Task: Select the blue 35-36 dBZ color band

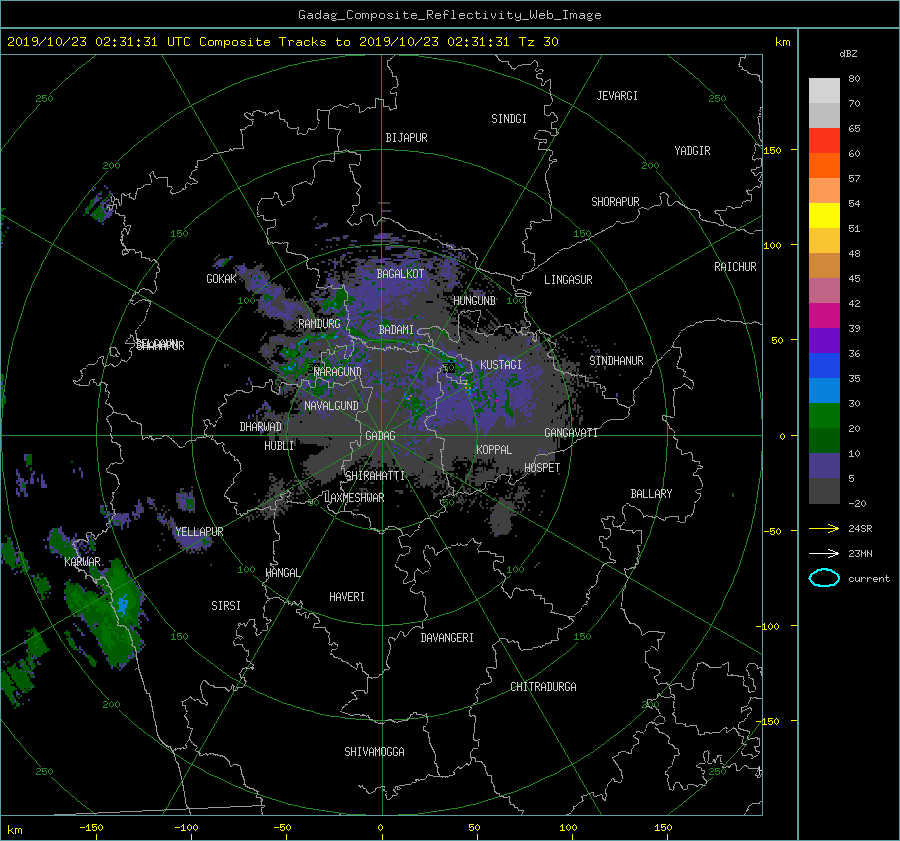Action: click(x=824, y=365)
